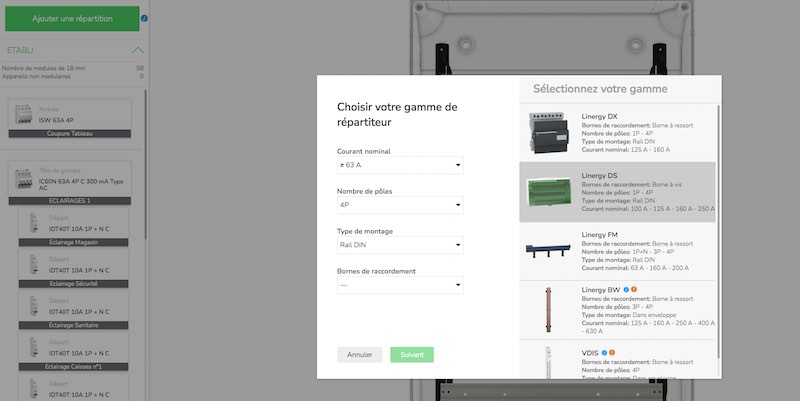The width and height of the screenshot is (800, 401).
Task: Click the ETABLI section heading
Action: 20,51
